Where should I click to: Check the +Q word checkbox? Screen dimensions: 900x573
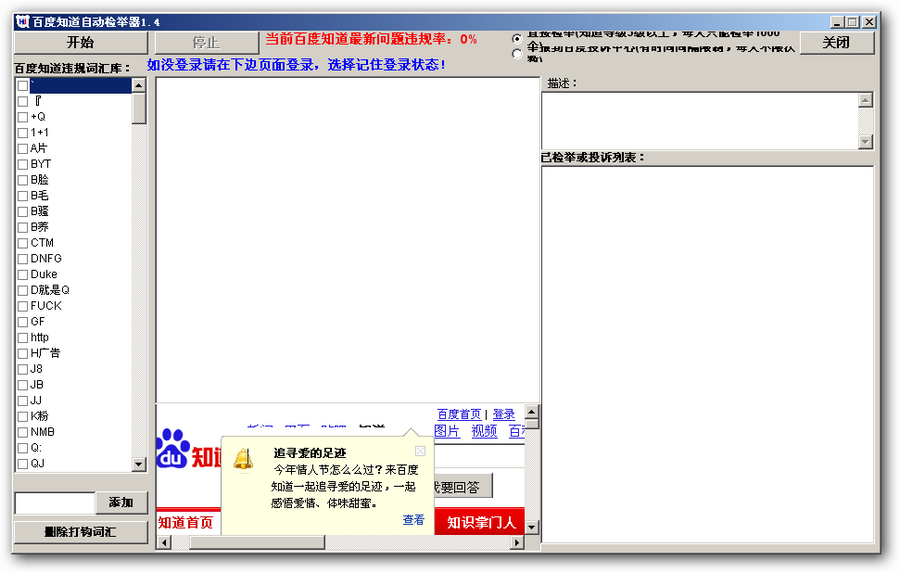pos(23,117)
